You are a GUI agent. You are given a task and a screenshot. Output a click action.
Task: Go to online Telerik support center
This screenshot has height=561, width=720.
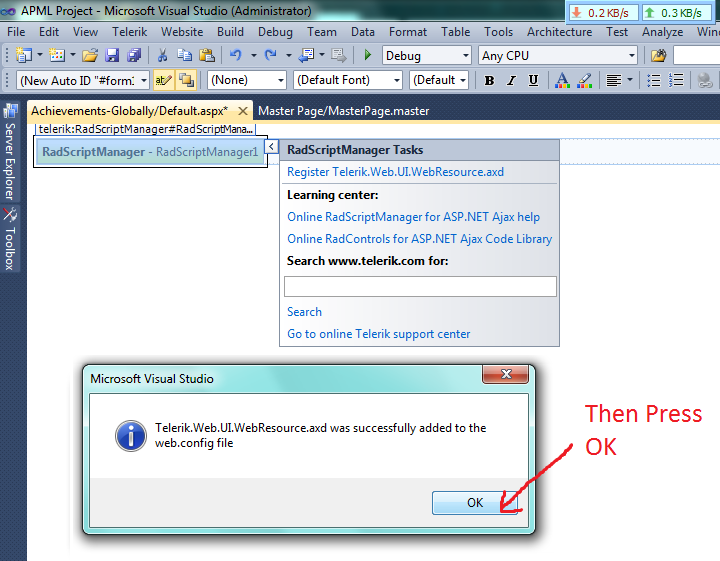click(378, 334)
